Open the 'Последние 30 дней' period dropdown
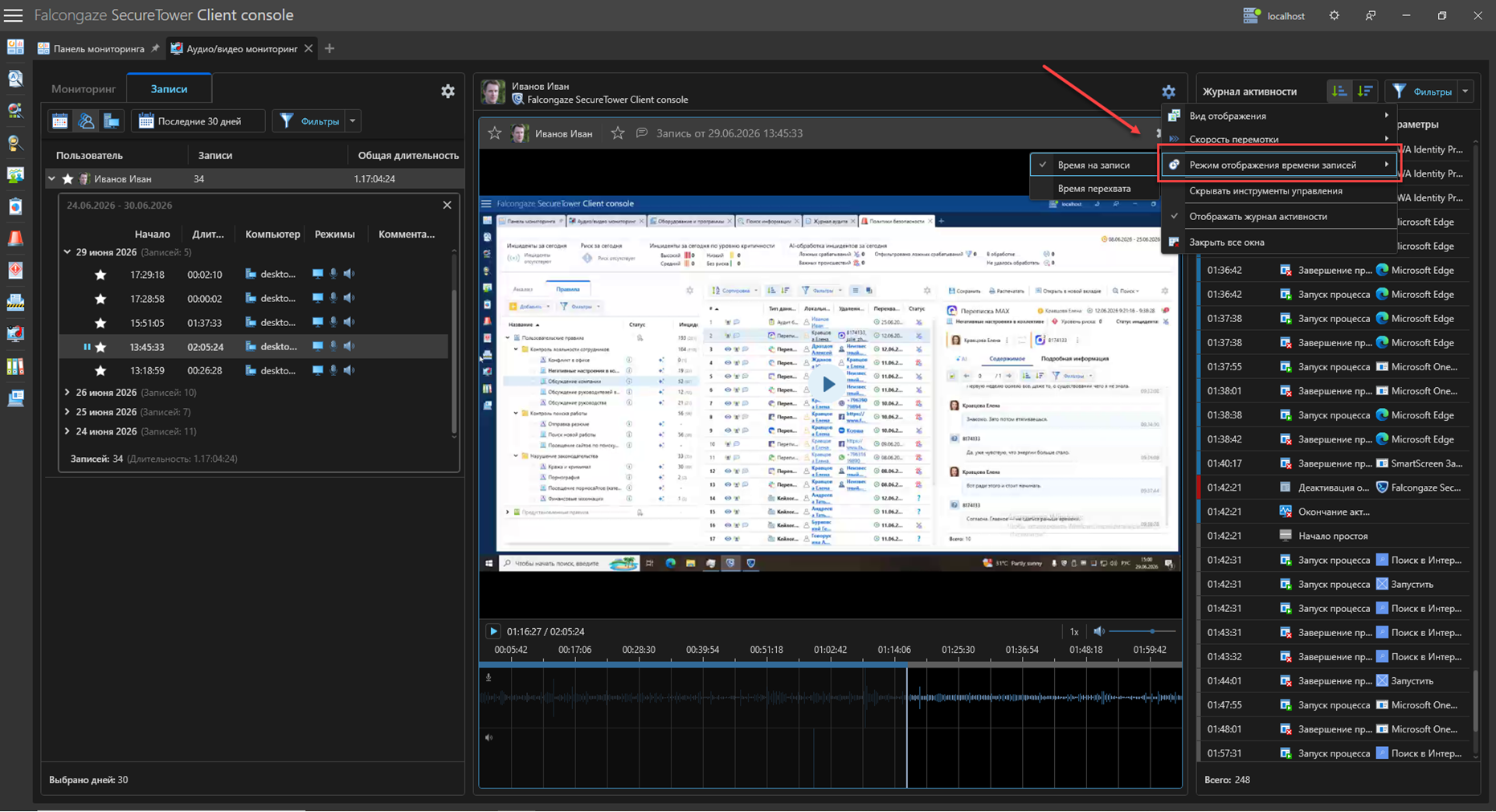 [x=198, y=121]
